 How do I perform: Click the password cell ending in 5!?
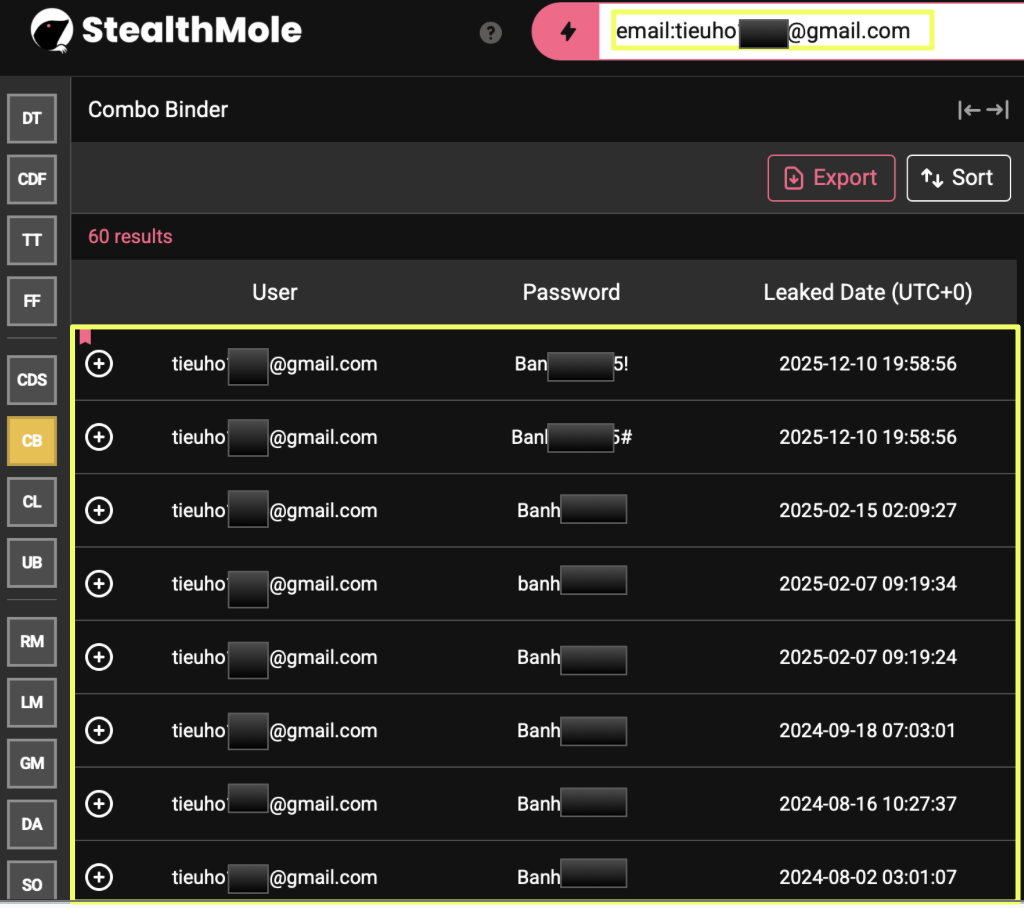point(571,364)
